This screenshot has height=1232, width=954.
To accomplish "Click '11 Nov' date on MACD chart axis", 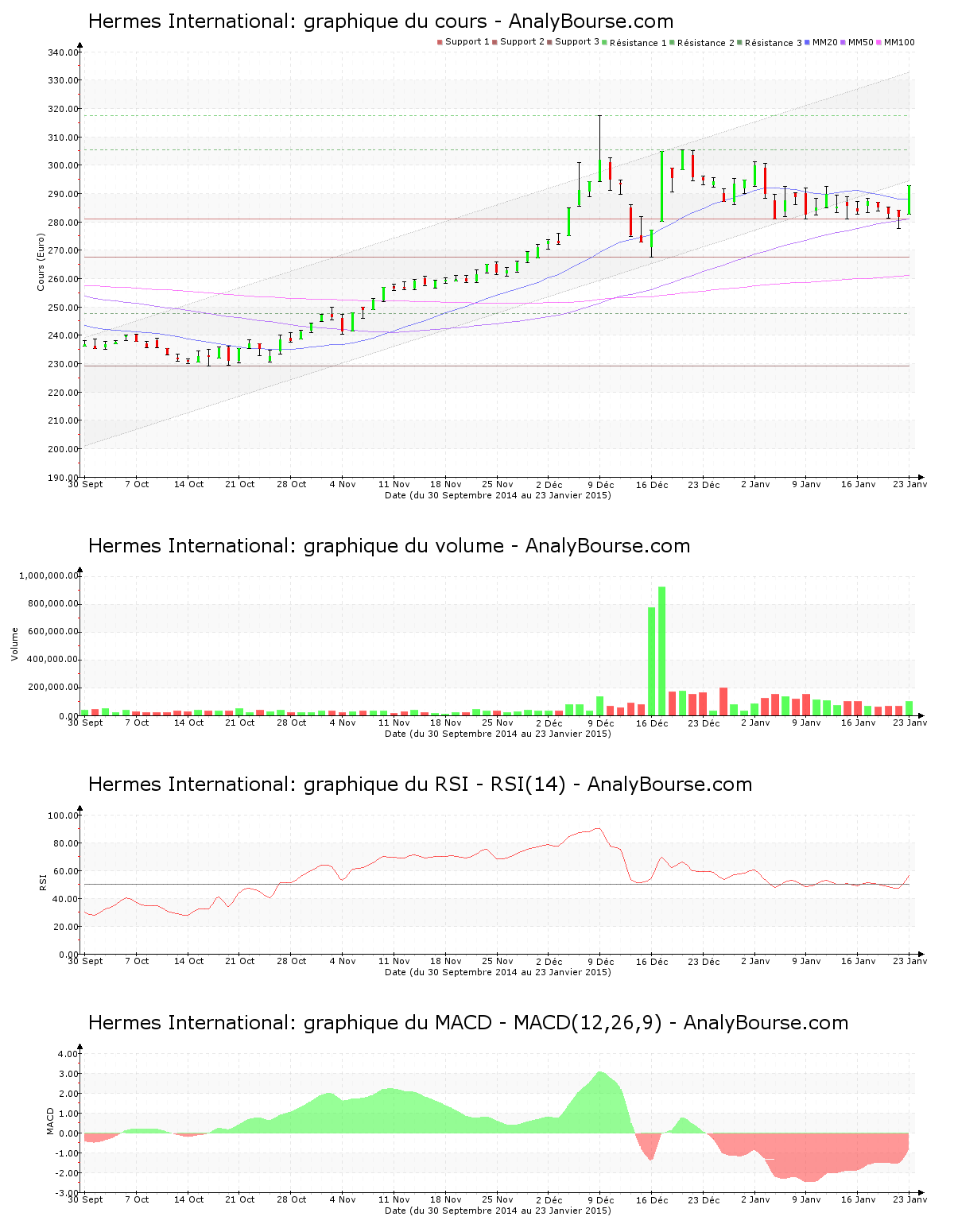I will click(x=394, y=1199).
